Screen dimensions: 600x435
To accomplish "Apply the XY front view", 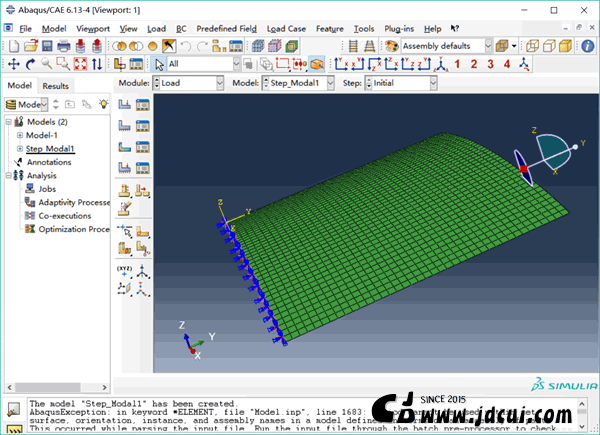I will (341, 64).
